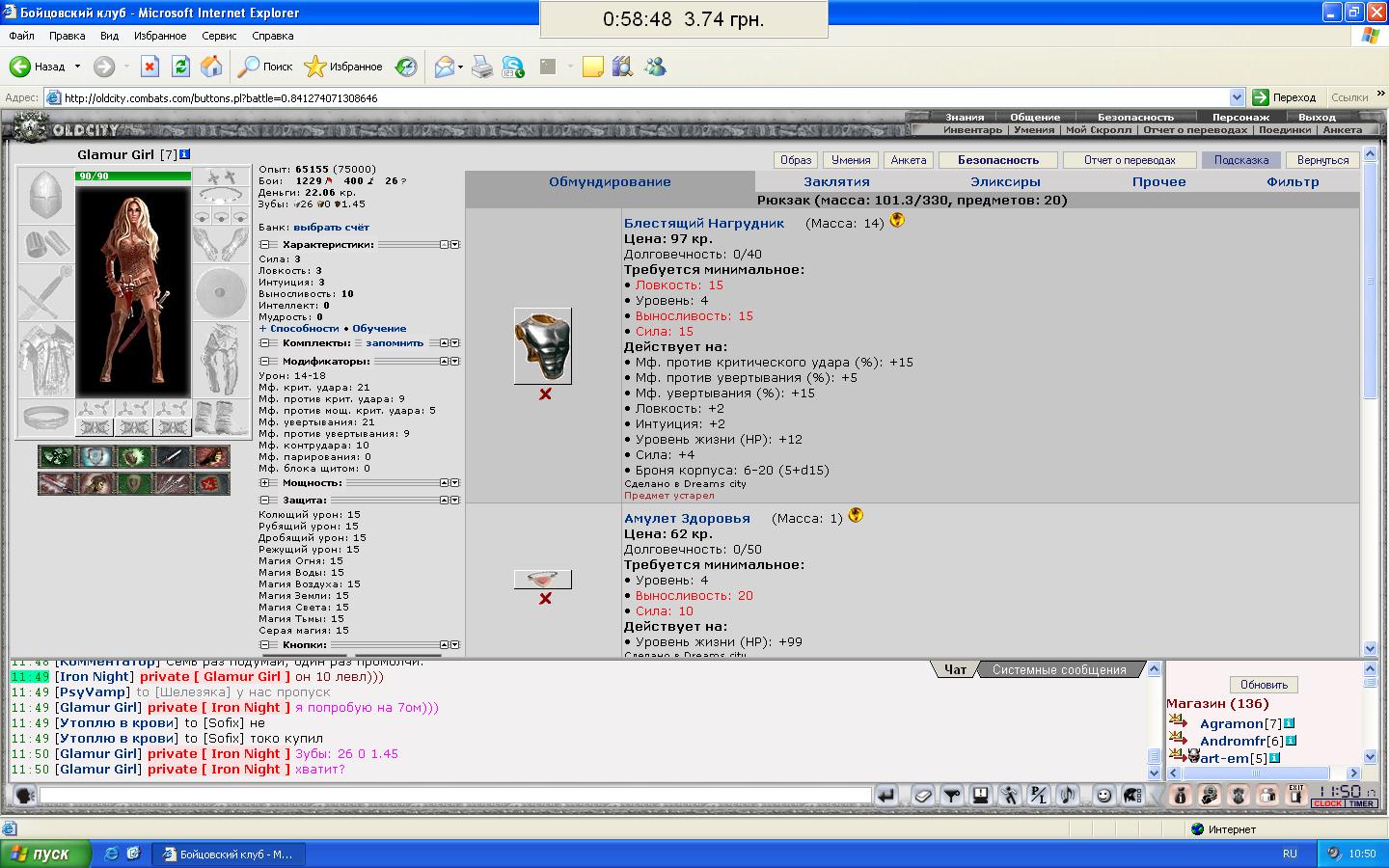Click the empty sword weapon slot
This screenshot has width=1389, height=868.
45,291
